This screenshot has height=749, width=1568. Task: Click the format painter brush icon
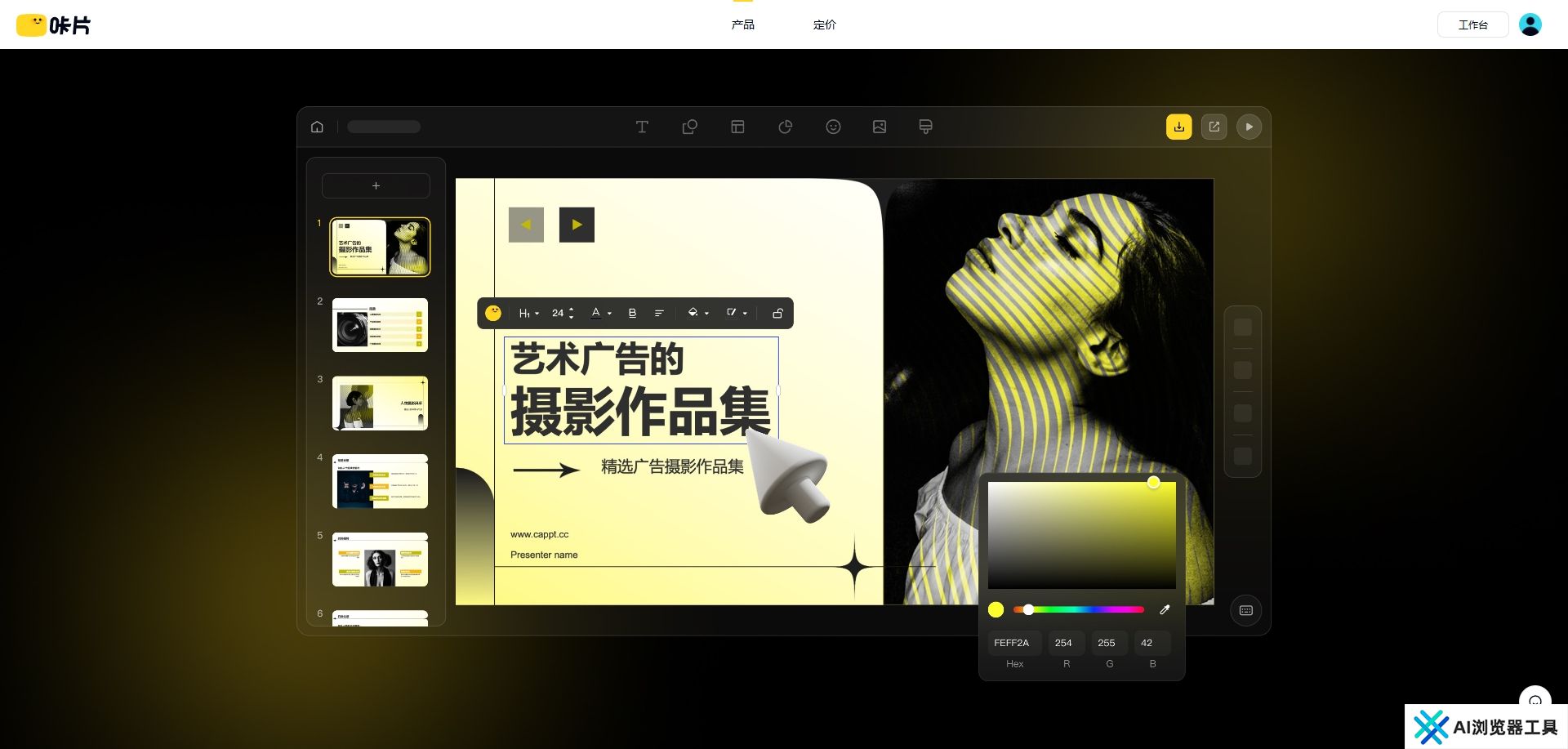(925, 127)
